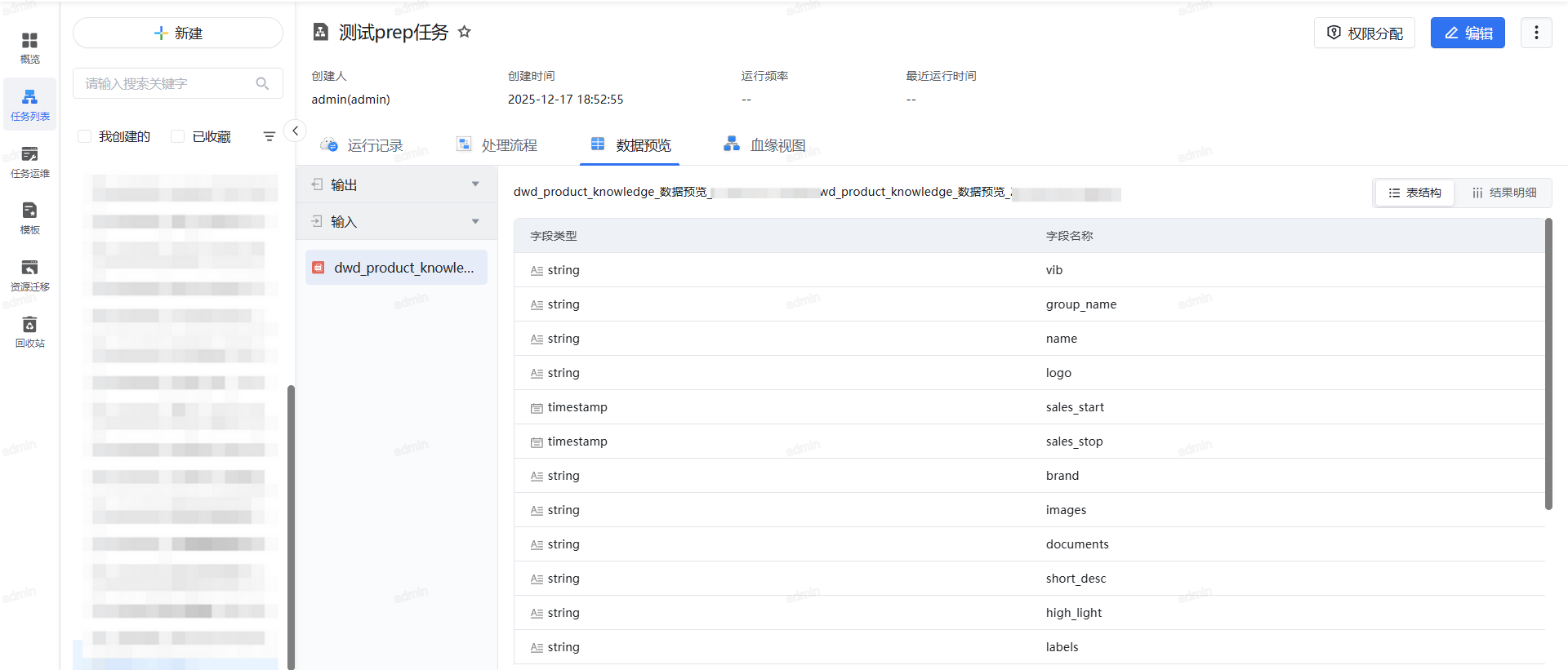Click the shield icon on 权限分配
This screenshot has height=670, width=1568.
[1334, 33]
